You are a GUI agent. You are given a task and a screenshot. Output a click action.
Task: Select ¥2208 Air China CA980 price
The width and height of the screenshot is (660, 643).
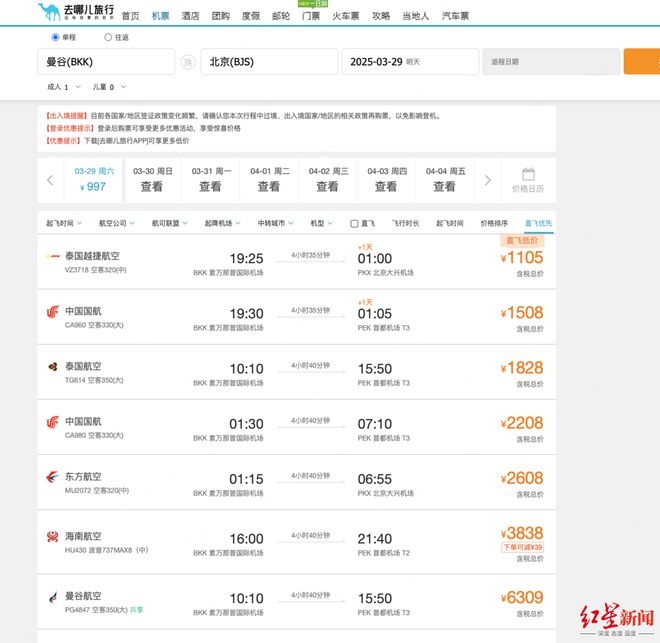click(x=522, y=423)
